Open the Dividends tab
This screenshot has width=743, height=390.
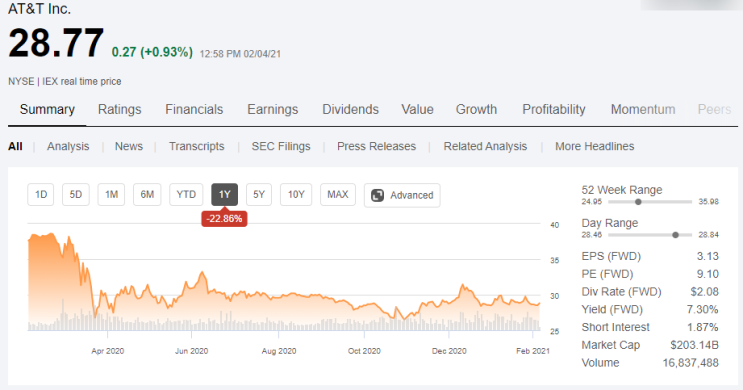(350, 109)
